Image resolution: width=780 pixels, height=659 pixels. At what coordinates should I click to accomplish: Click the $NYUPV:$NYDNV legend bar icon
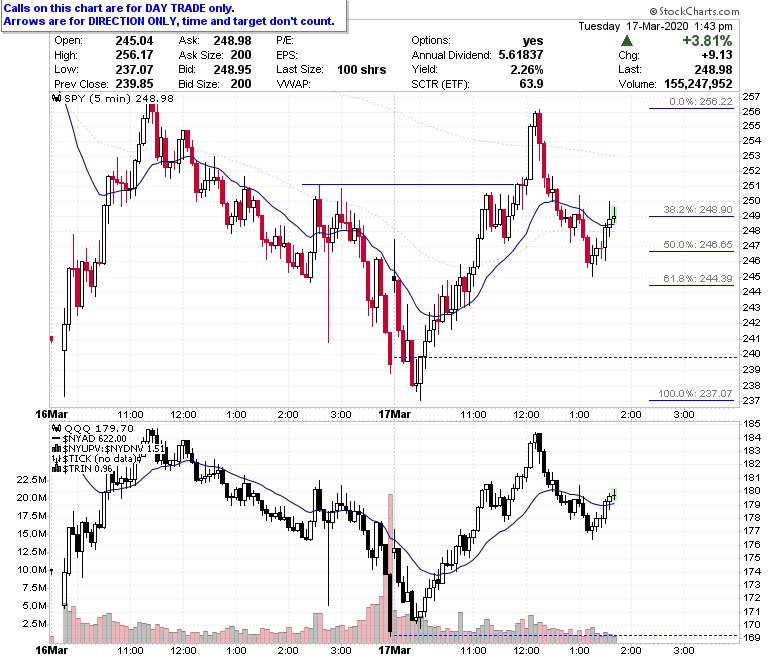click(56, 449)
